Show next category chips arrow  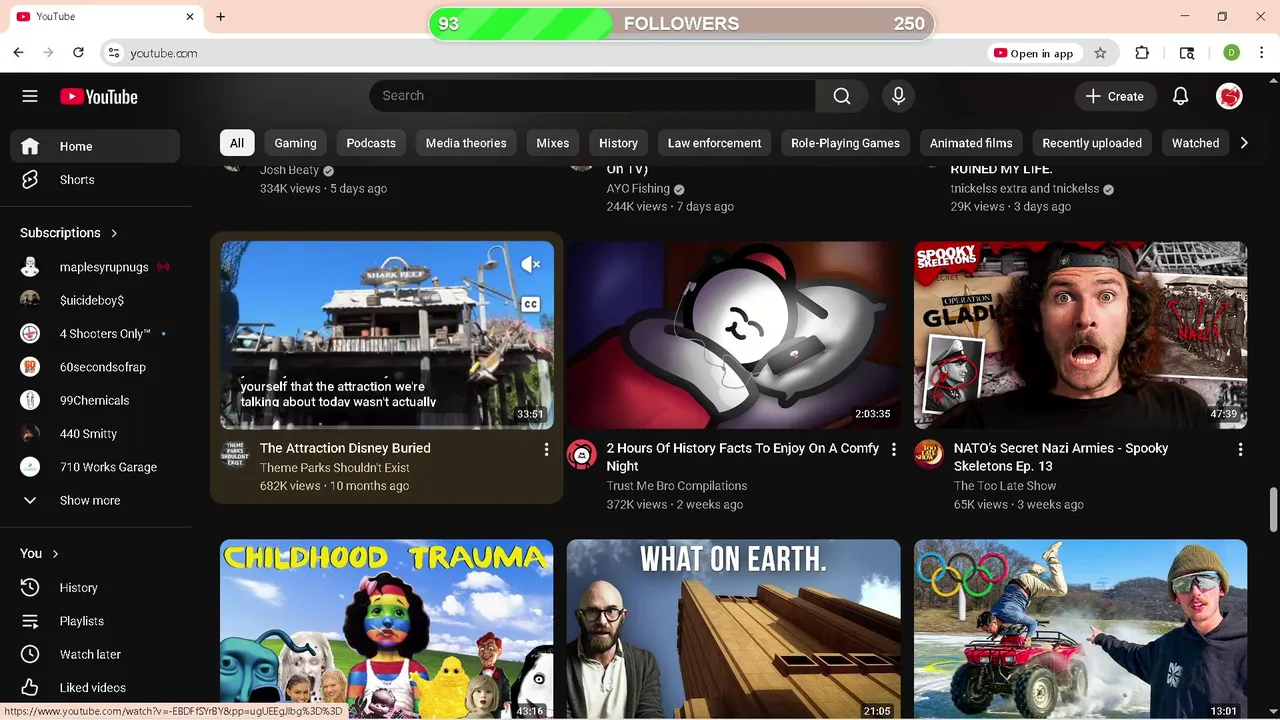pyautogui.click(x=1244, y=143)
